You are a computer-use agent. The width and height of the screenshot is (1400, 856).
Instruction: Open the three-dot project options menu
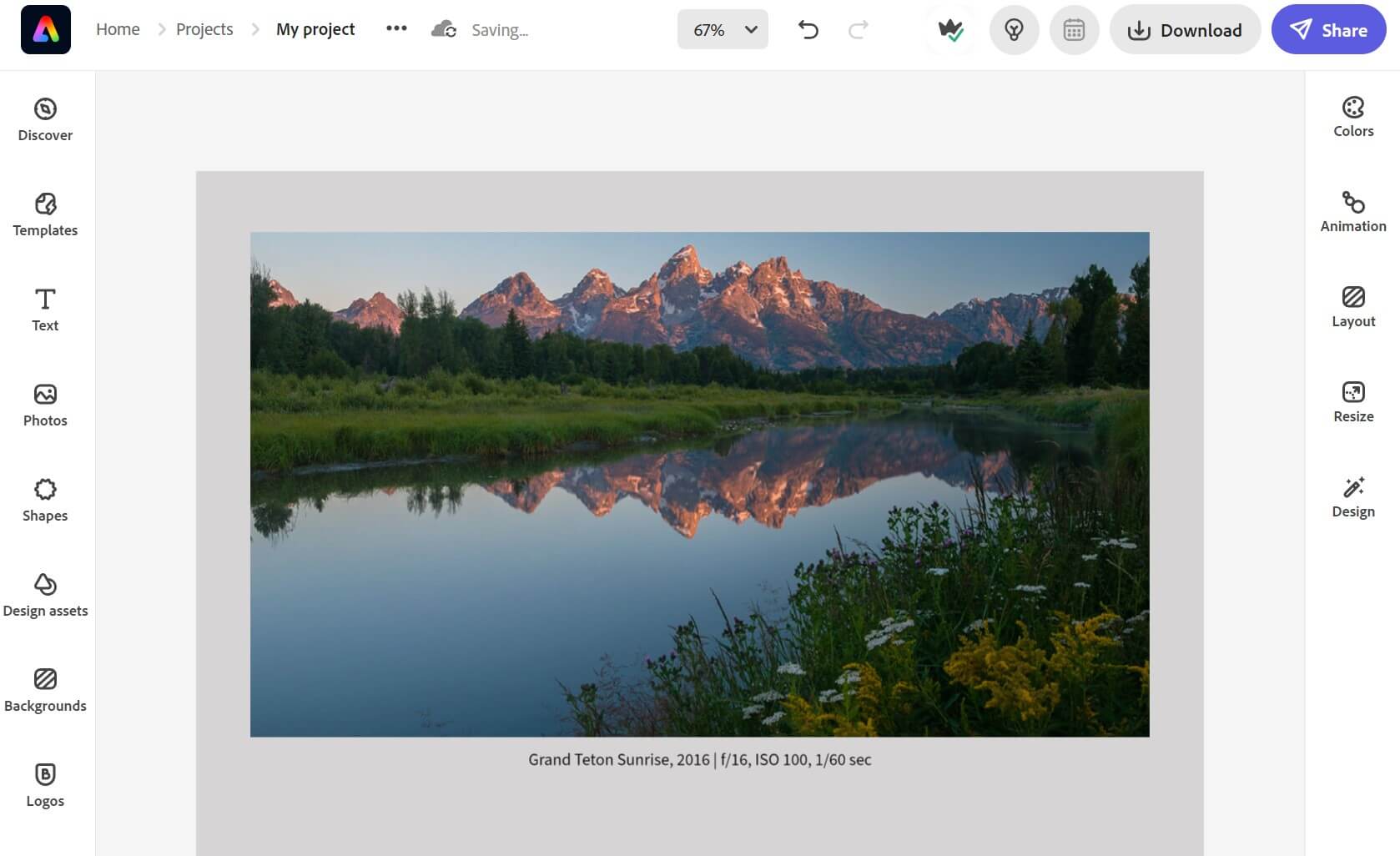click(x=396, y=28)
